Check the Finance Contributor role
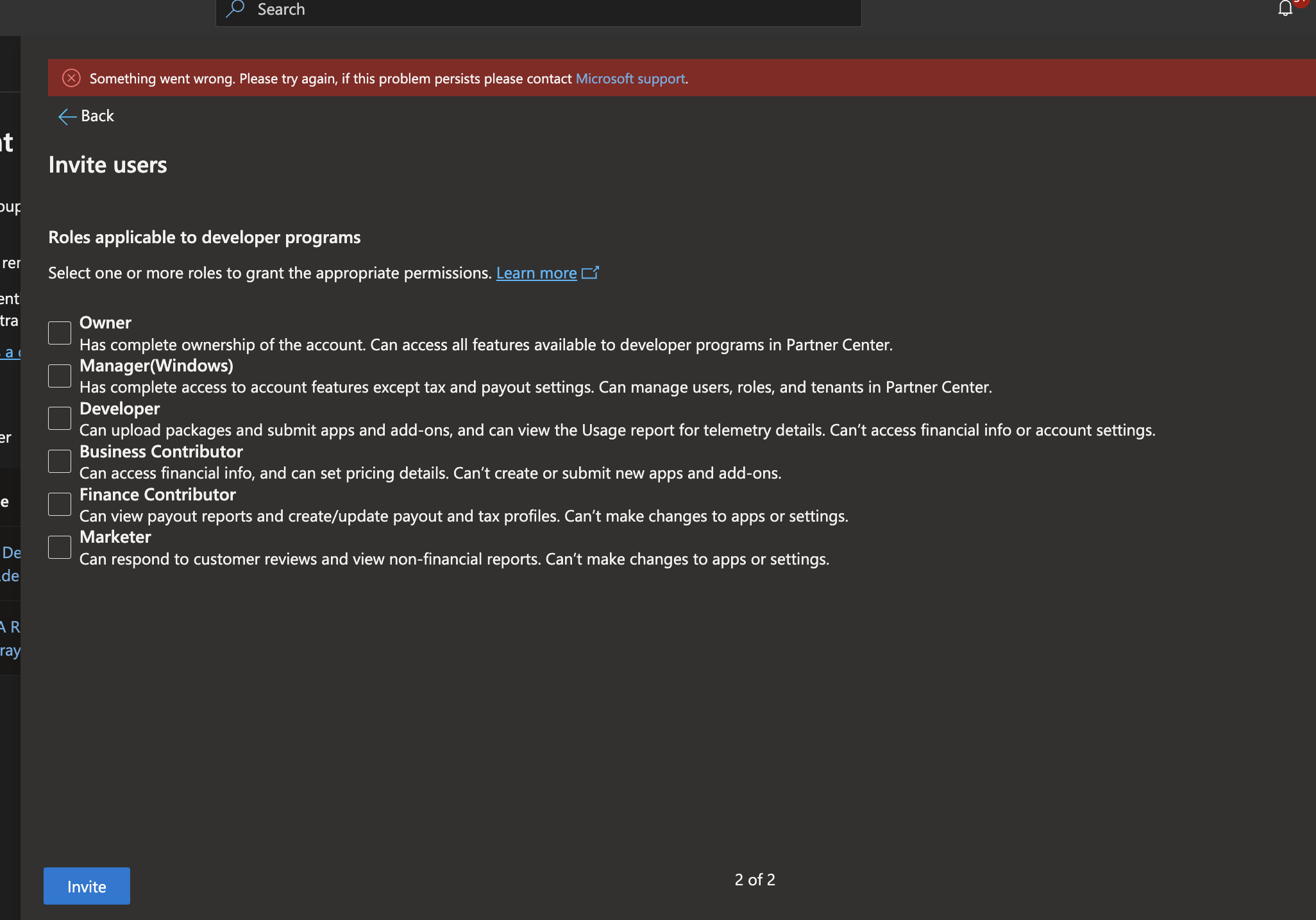The height and width of the screenshot is (920, 1316). coord(60,504)
